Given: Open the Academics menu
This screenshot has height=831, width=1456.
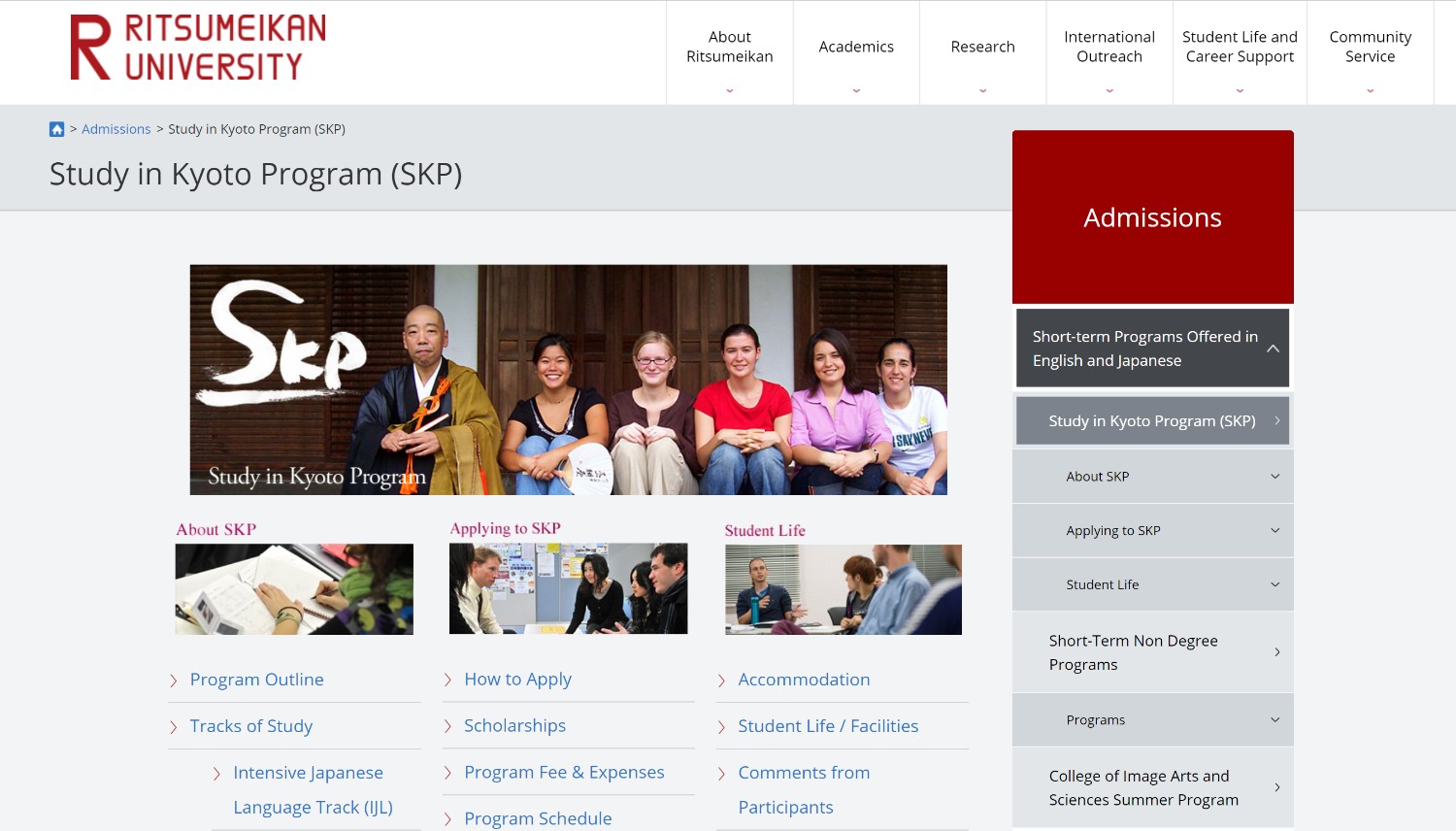Looking at the screenshot, I should point(856,52).
